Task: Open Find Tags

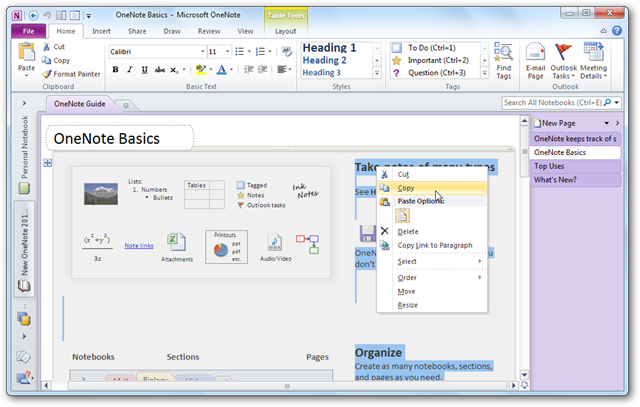Action: (503, 61)
